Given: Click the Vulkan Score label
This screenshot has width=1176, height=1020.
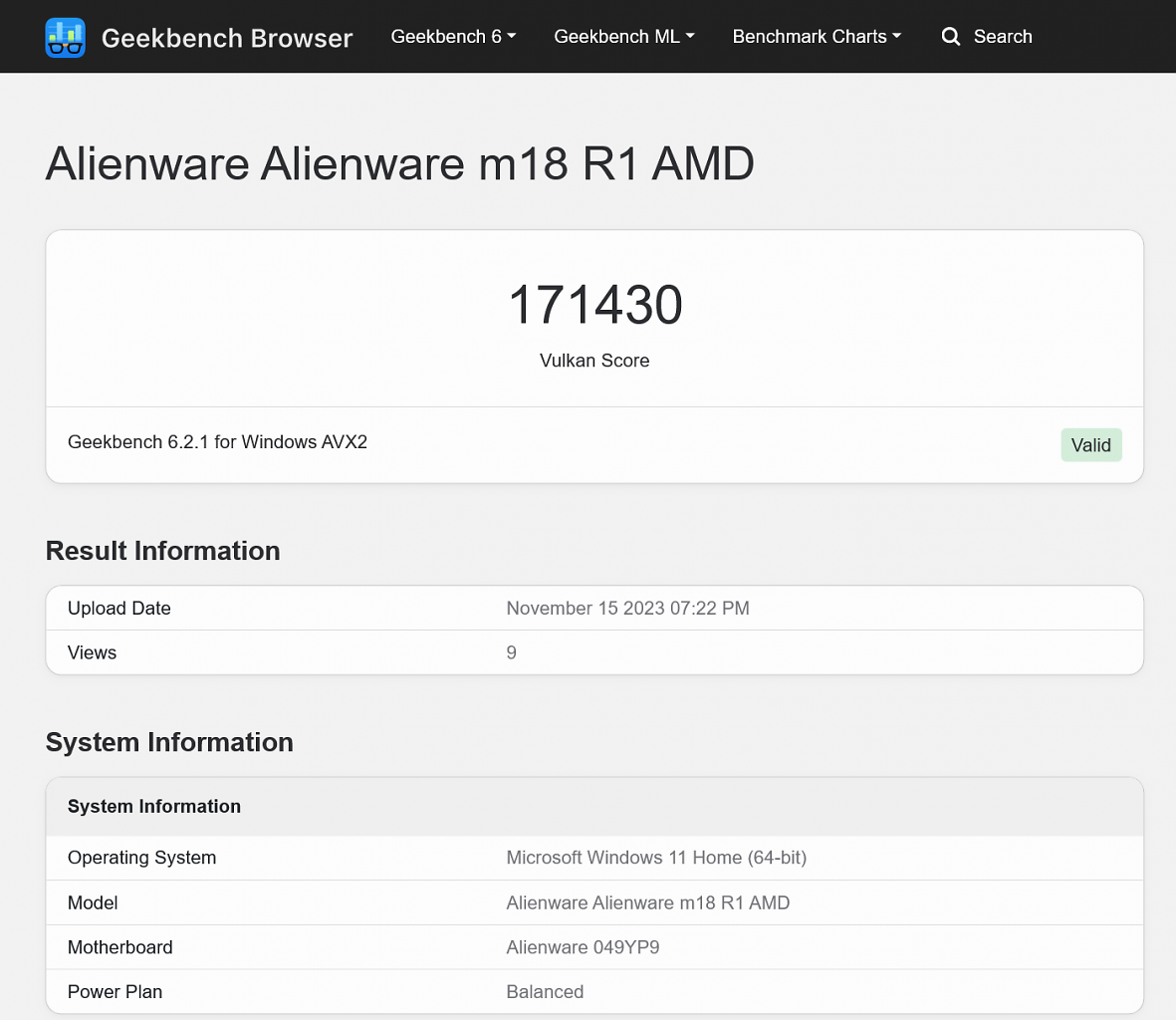Looking at the screenshot, I should (594, 361).
